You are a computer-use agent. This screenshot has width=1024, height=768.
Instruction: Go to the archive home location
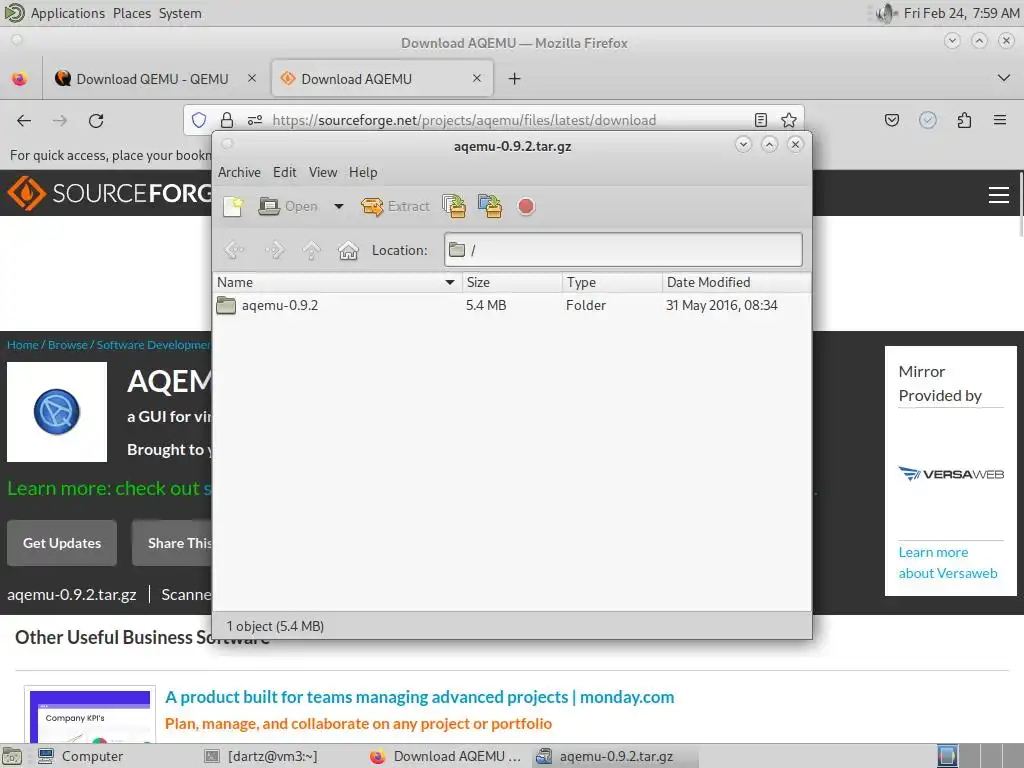point(348,250)
